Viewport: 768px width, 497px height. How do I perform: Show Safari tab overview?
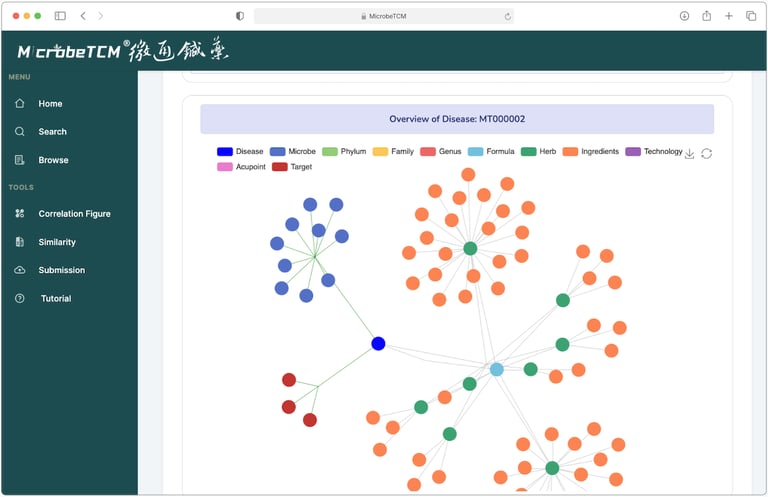pos(751,16)
